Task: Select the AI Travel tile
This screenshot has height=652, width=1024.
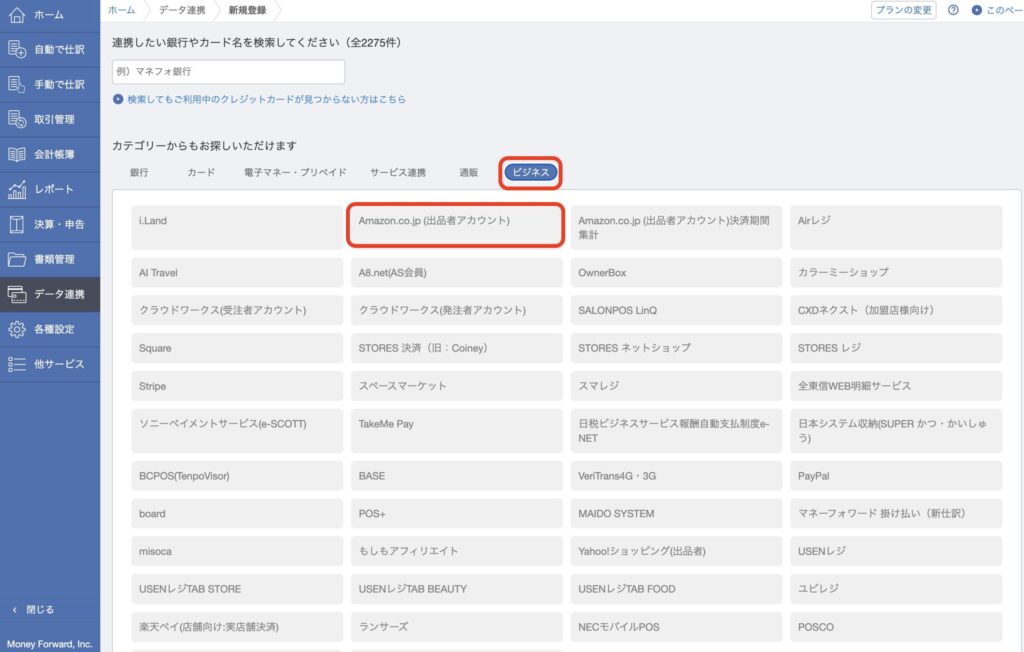Action: [x=237, y=272]
